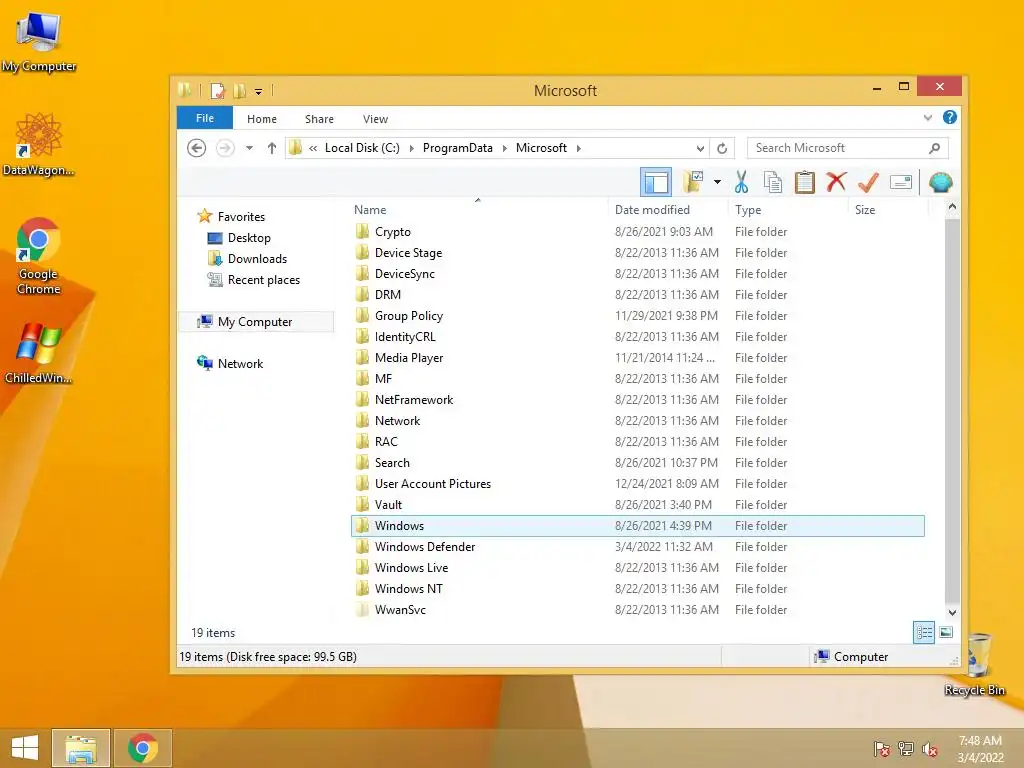Click the Properties quick access icon
The height and width of the screenshot is (768, 1024).
click(x=217, y=91)
